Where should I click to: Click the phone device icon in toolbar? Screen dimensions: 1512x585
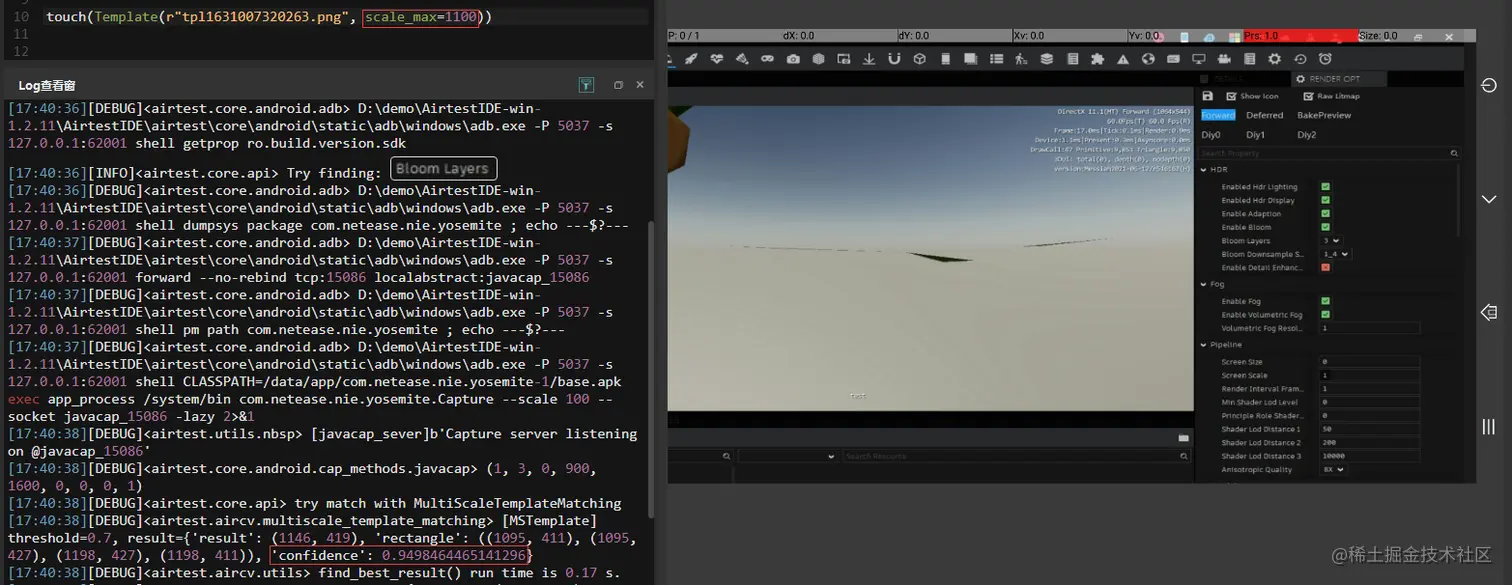point(945,59)
